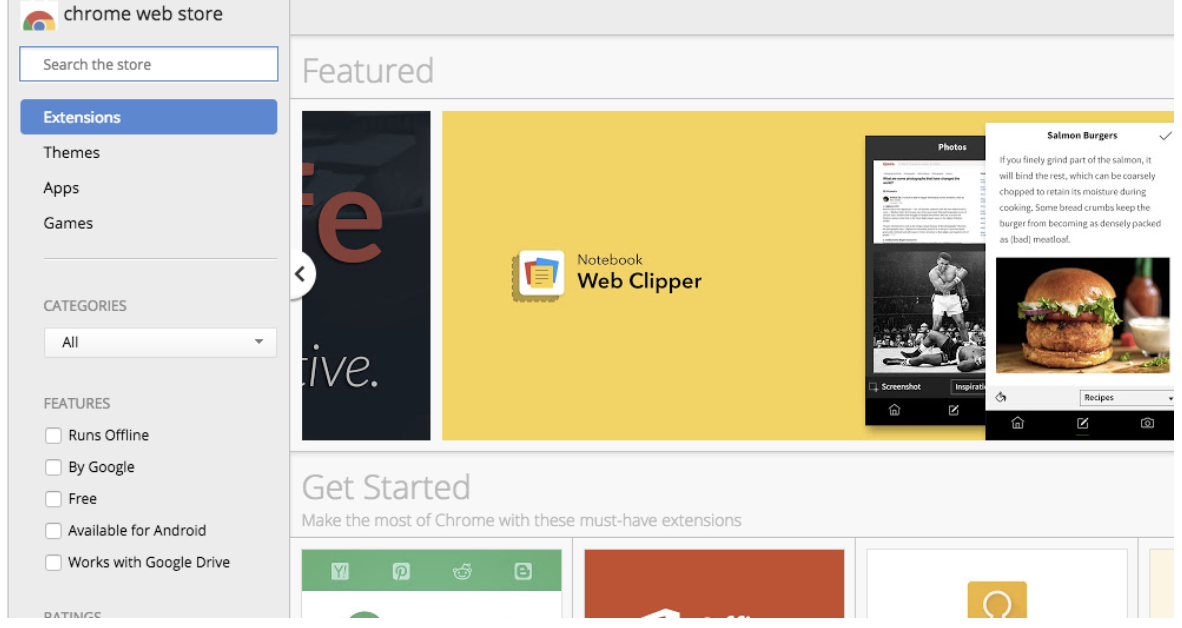Open the Games section
Screen dimensions: 1182x628
coord(68,223)
